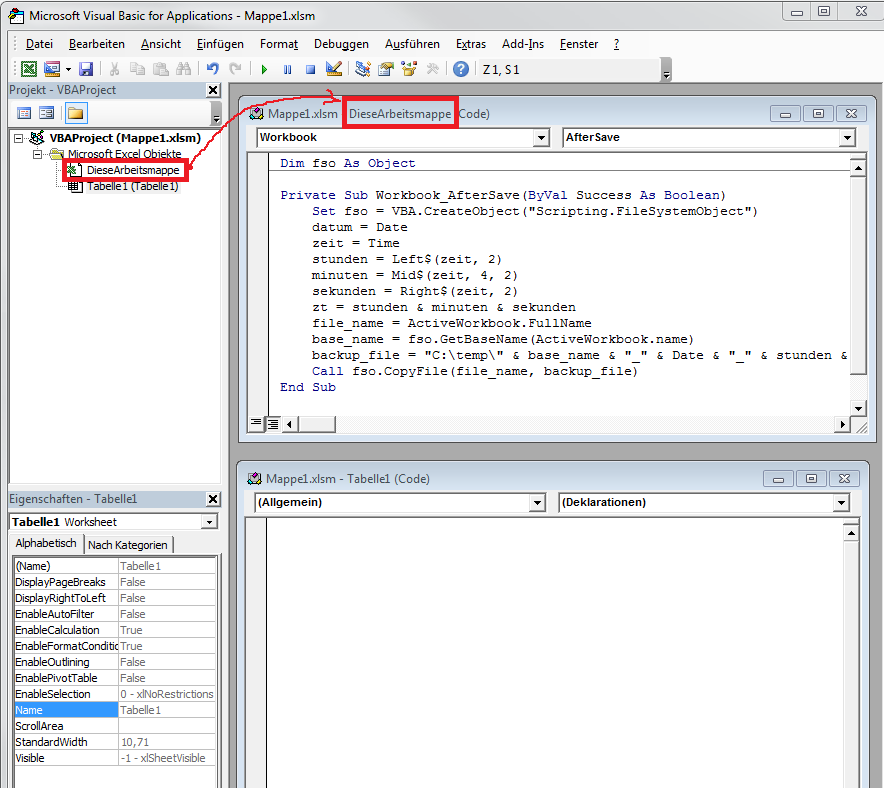This screenshot has width=884, height=788.
Task: Click right scroll arrow in DieseArbeitsmappe code window
Action: tap(842, 424)
